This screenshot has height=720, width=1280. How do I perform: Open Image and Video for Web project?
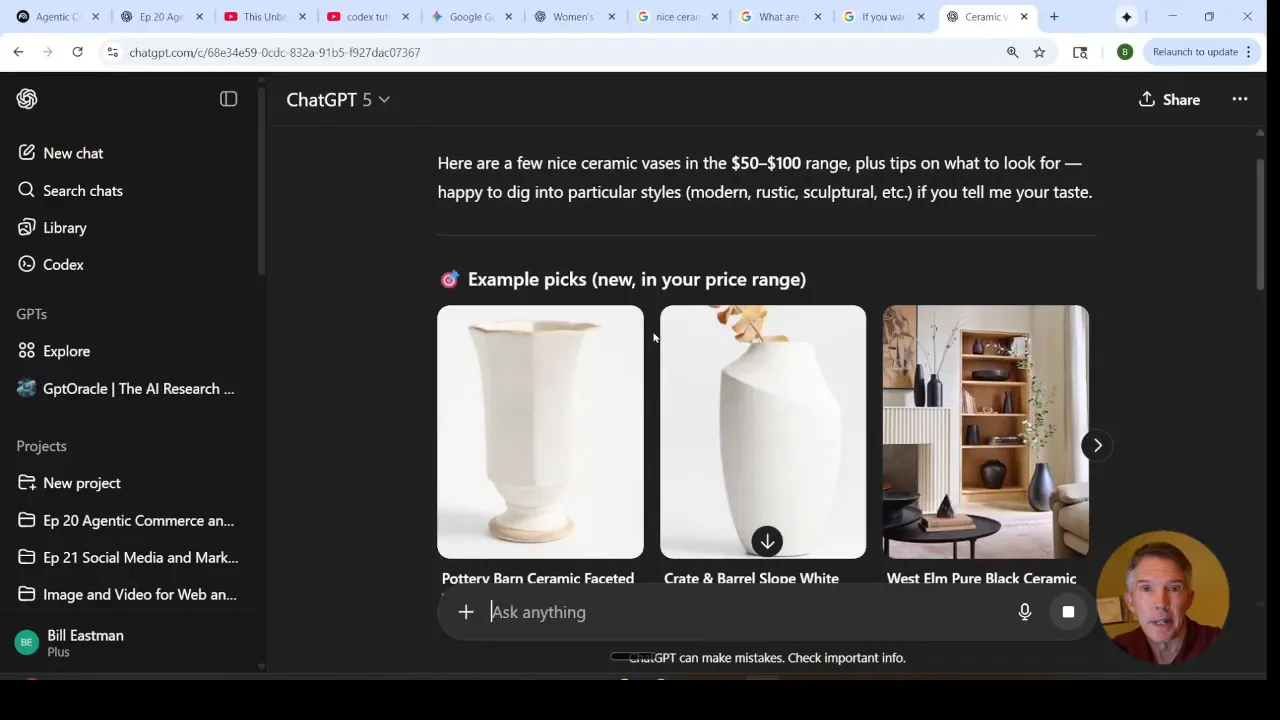139,594
